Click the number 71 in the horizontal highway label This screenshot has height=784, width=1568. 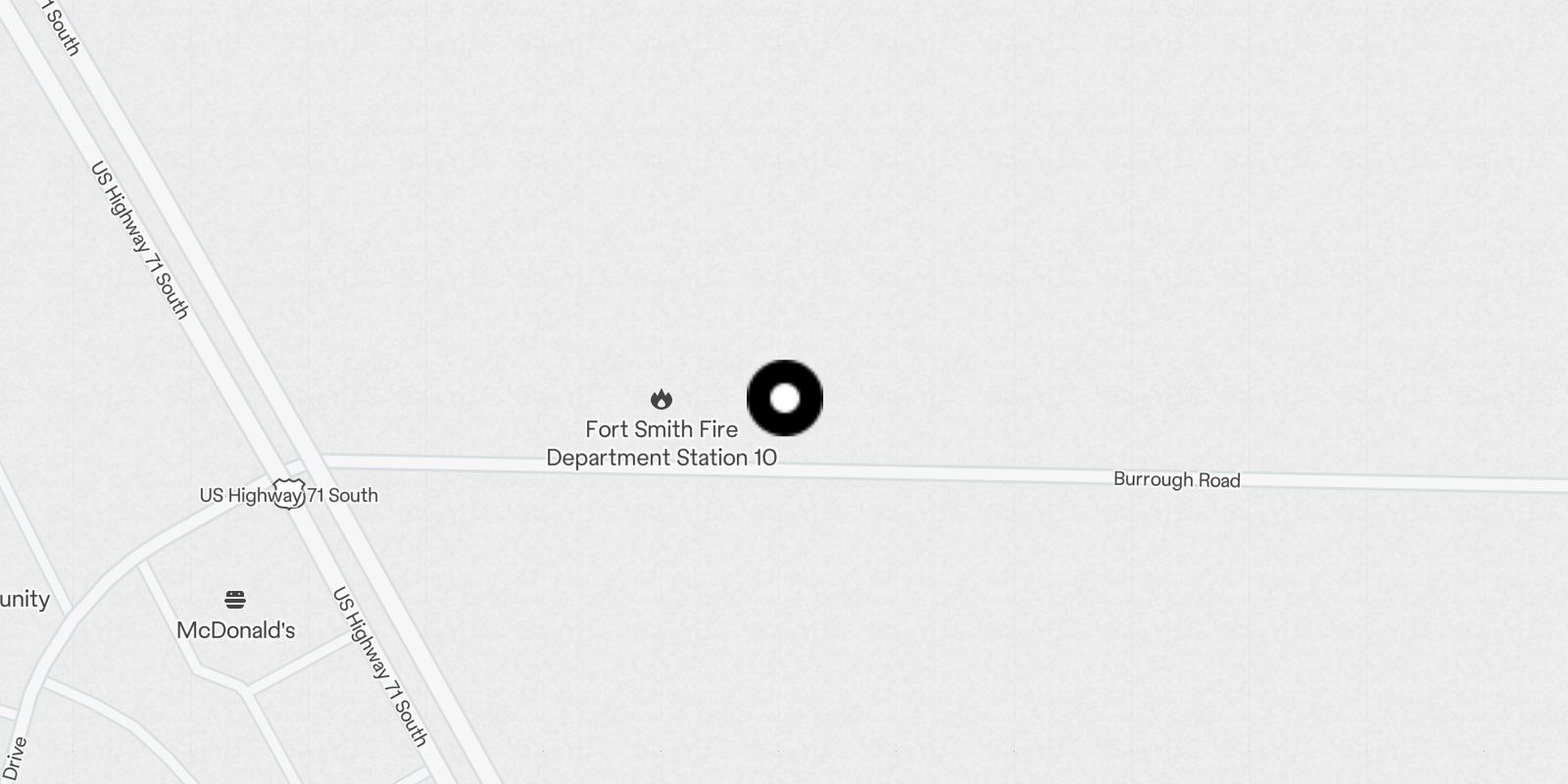[x=316, y=495]
